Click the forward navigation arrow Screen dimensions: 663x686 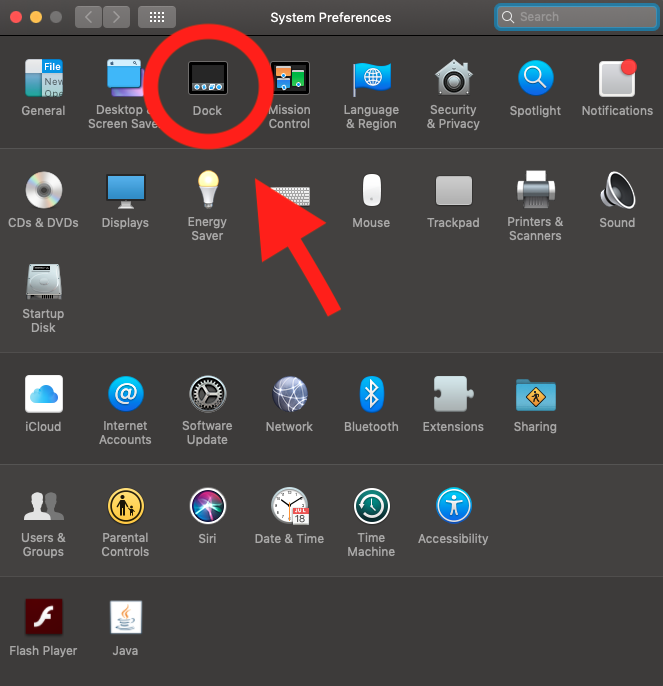point(116,17)
